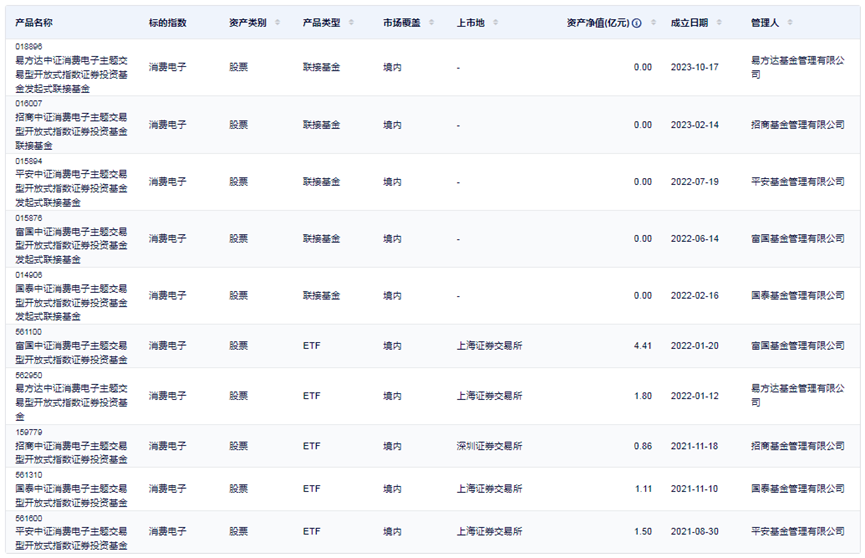This screenshot has width=865, height=558.
Task: Click manager 招商基金管理有限公司 in the 2023-02-14 row
Action: [798, 125]
